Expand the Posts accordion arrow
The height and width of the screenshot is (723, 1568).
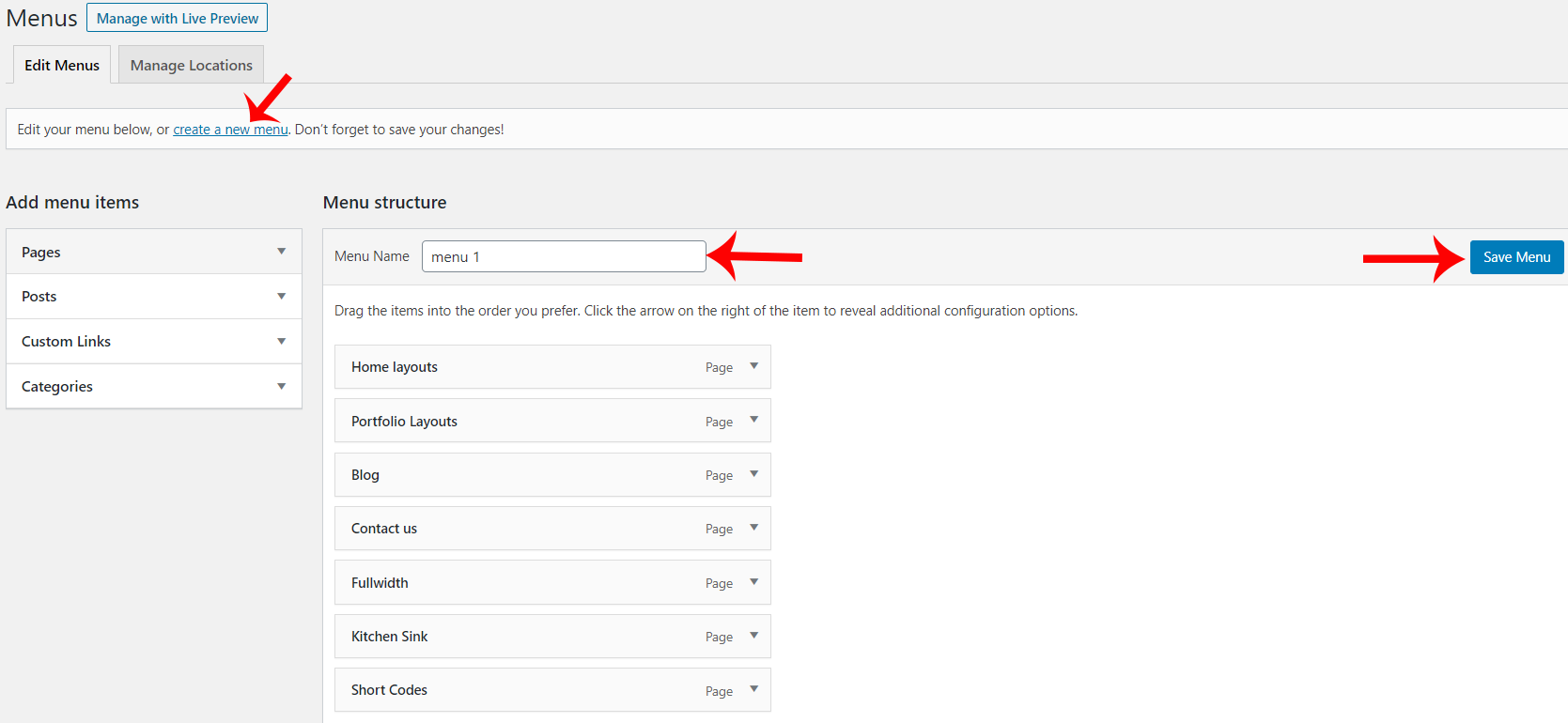[x=281, y=297]
